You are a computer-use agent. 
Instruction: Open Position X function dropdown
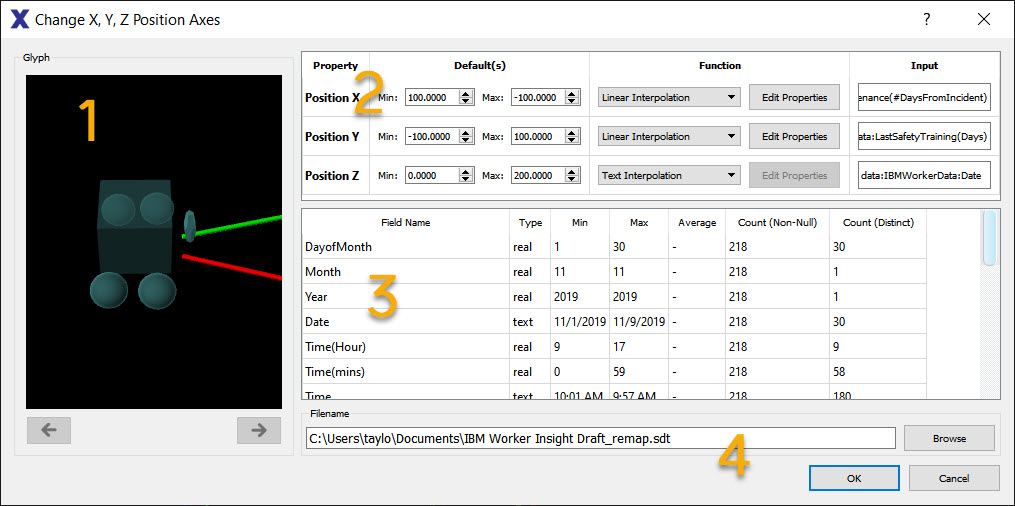(x=669, y=98)
